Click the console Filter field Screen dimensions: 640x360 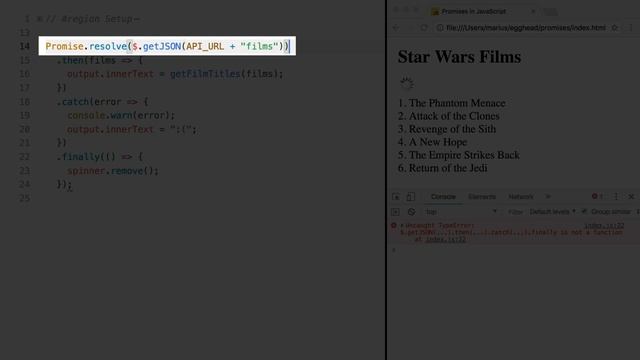[x=515, y=212]
